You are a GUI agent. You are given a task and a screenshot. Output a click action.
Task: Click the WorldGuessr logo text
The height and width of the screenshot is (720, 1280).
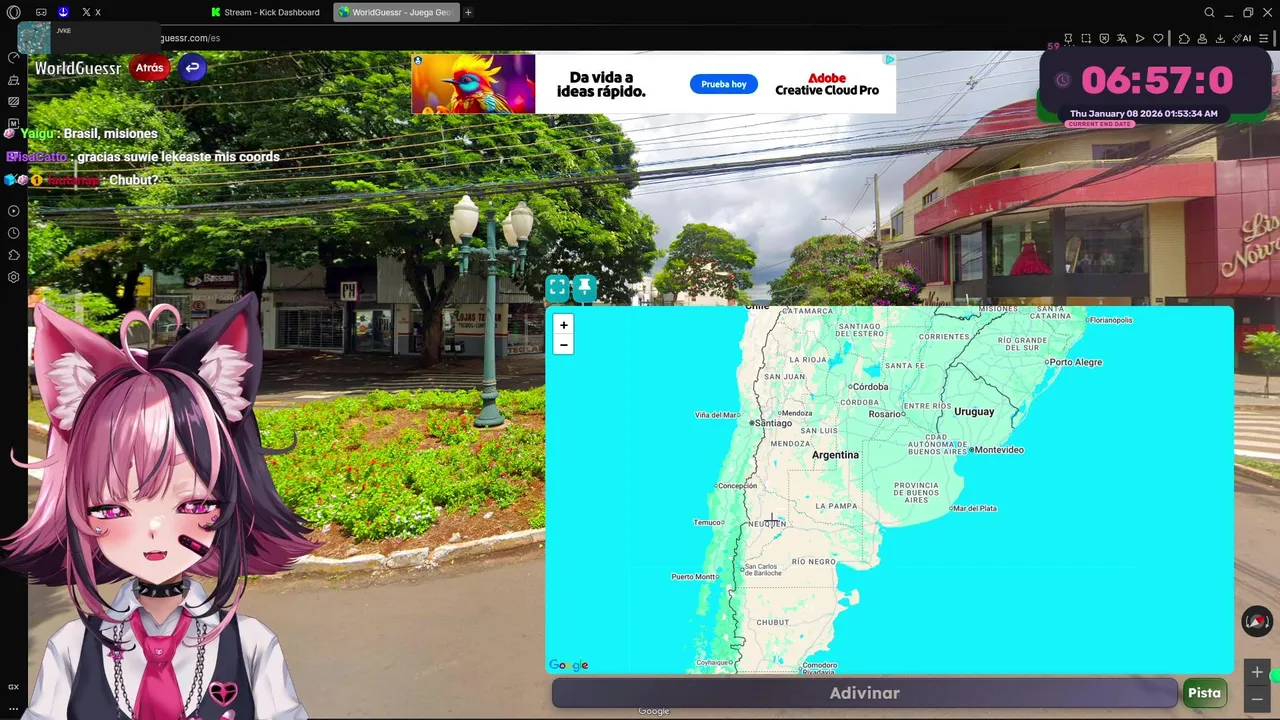78,68
